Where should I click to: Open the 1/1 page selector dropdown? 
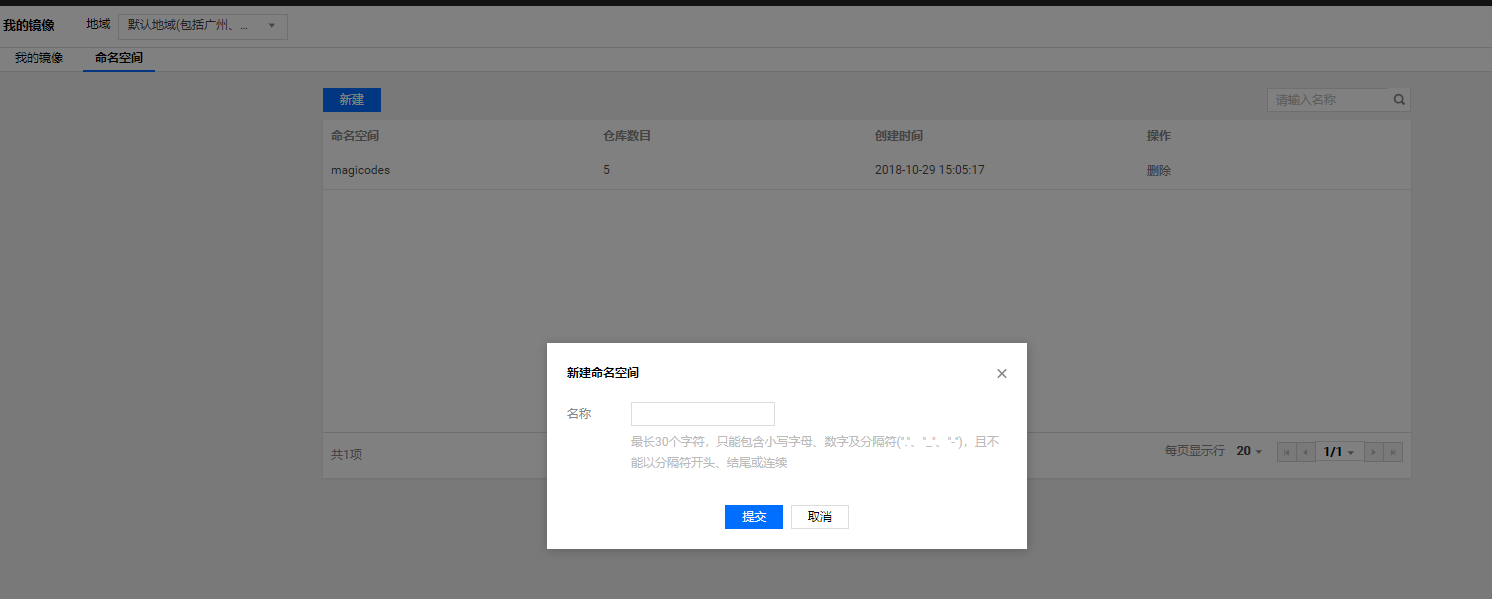(1339, 452)
